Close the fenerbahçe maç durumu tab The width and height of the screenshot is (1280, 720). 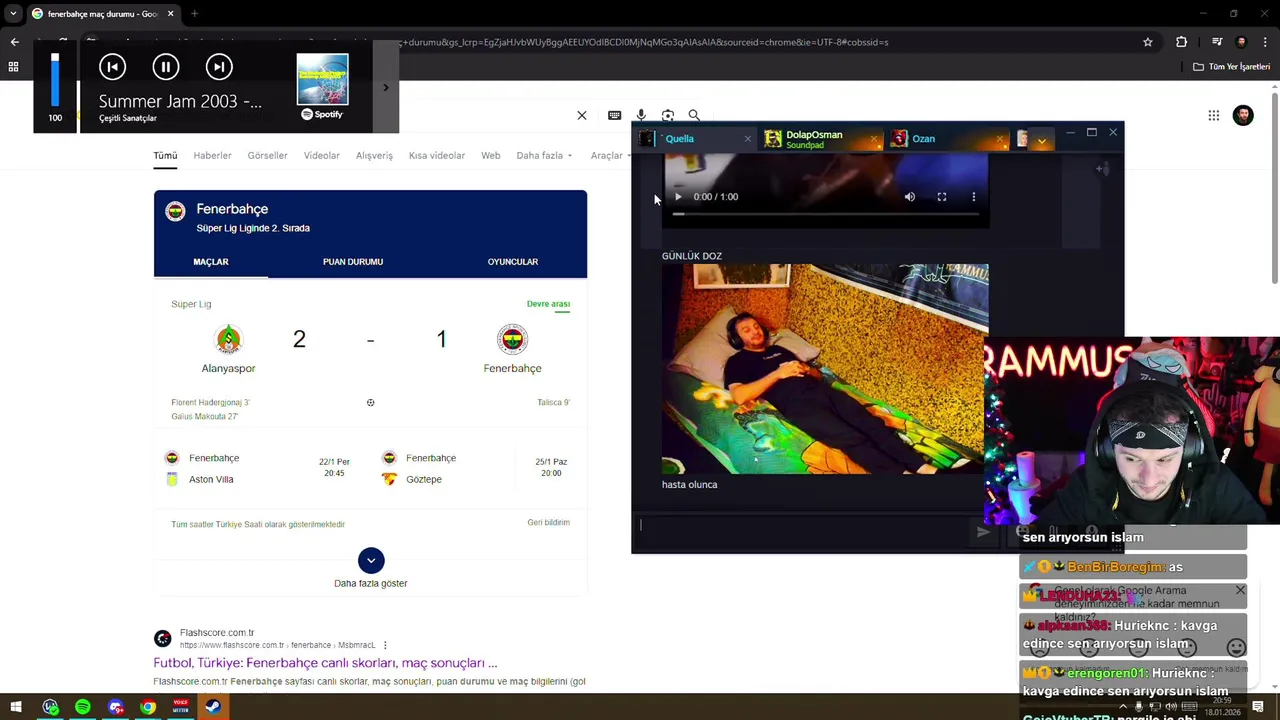point(170,14)
